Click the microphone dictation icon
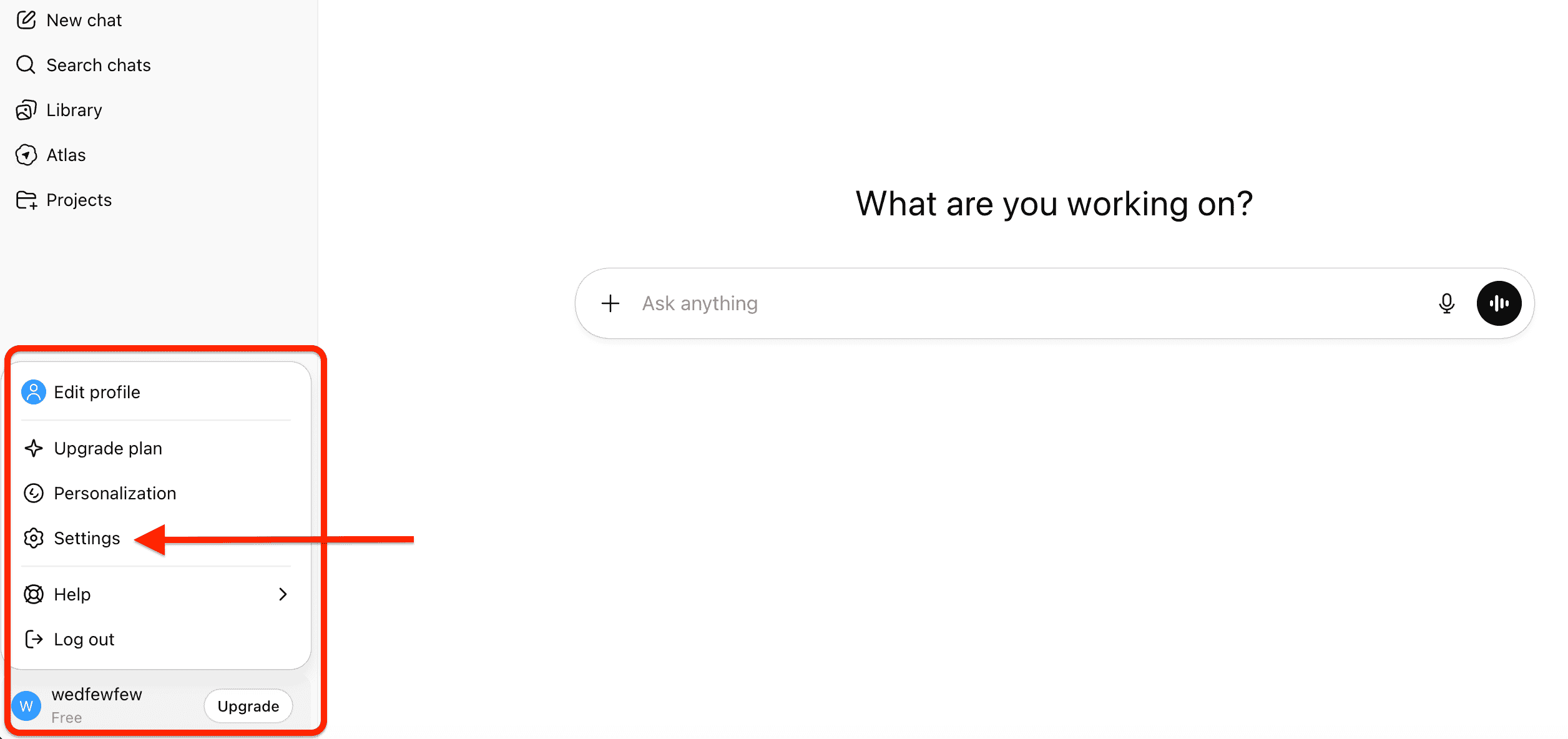This screenshot has width=1568, height=739. click(1446, 303)
